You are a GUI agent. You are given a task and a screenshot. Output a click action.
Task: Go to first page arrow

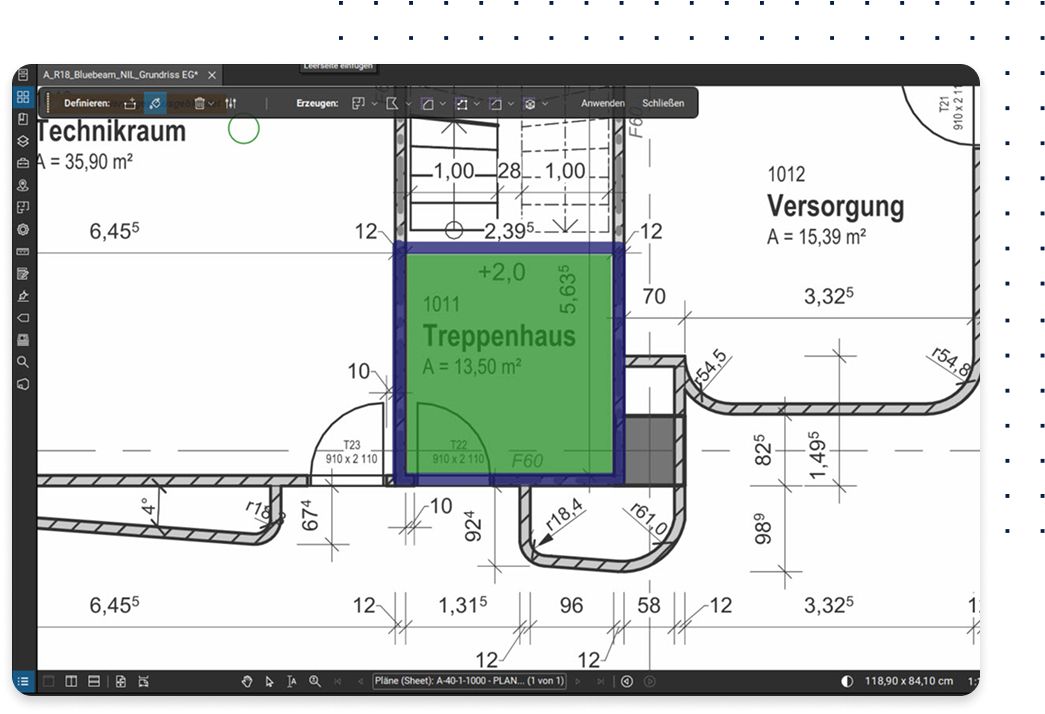(338, 681)
